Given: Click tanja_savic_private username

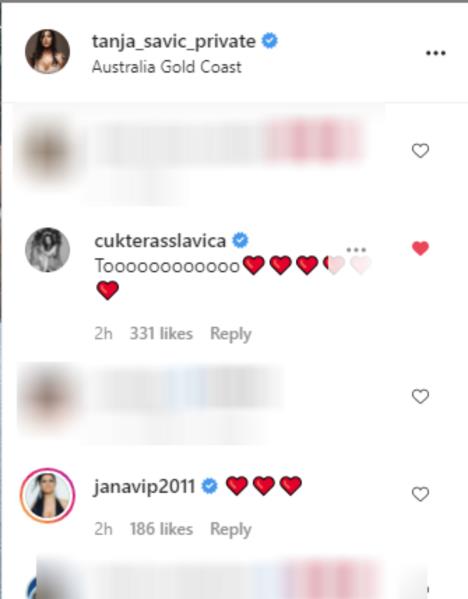Looking at the screenshot, I should [x=174, y=41].
